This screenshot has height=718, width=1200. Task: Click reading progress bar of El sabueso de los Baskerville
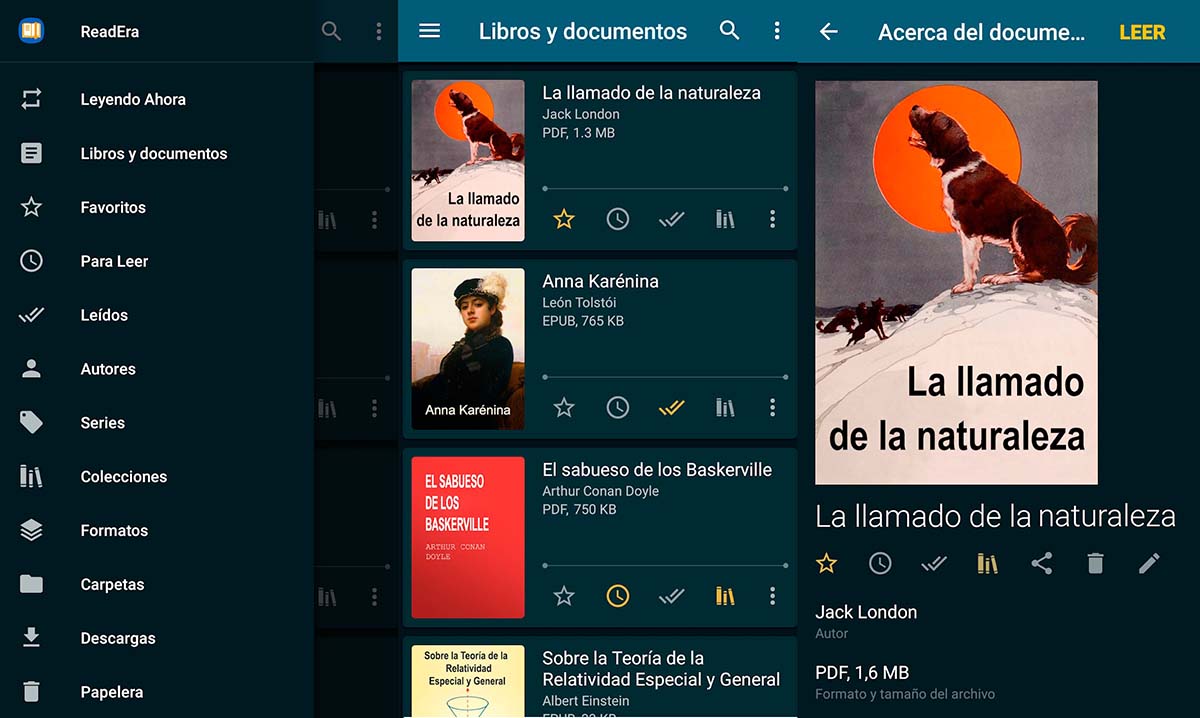tap(665, 565)
